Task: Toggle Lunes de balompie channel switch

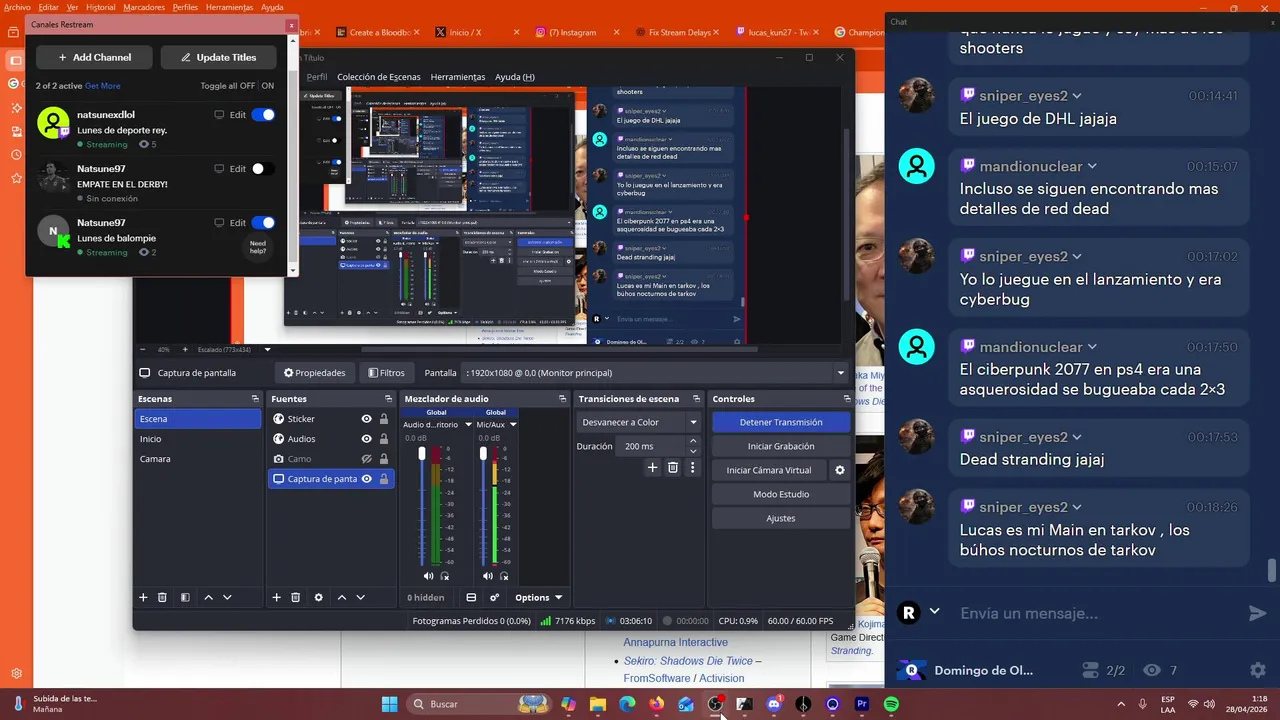Action: pos(263,223)
